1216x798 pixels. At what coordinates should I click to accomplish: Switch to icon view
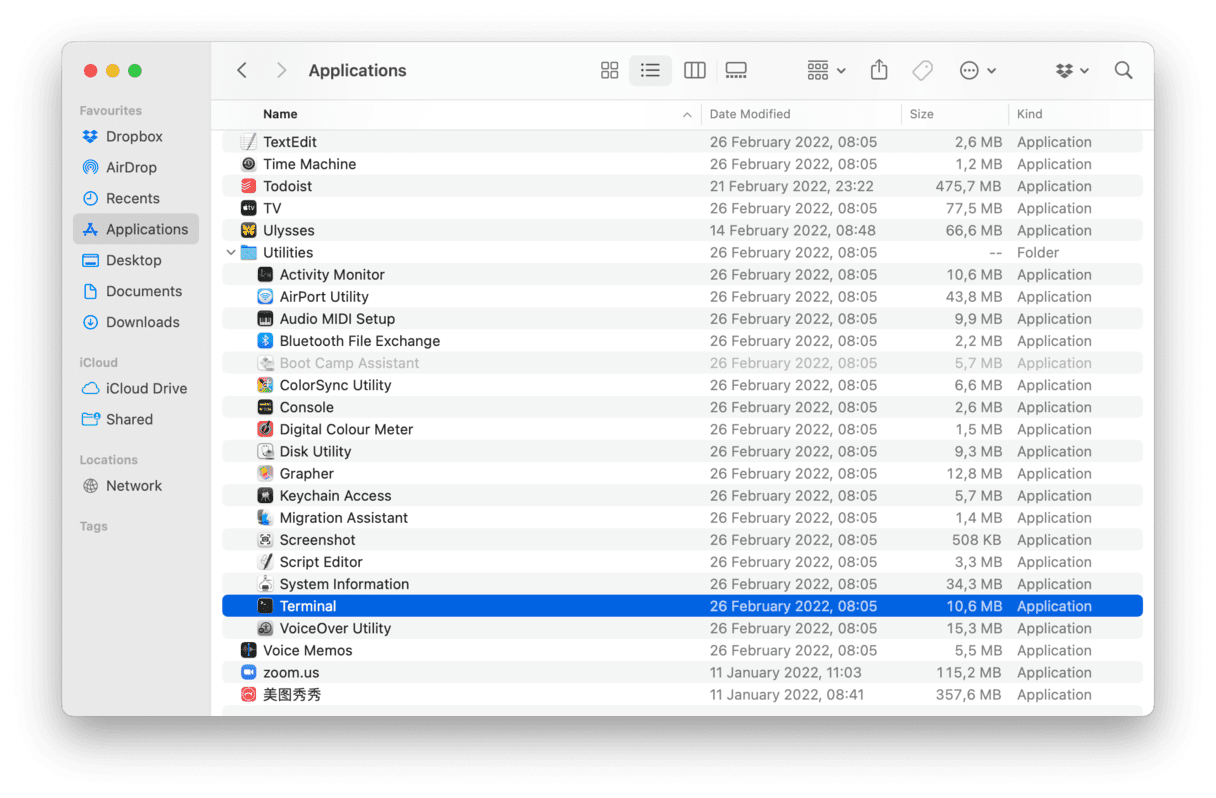[610, 70]
